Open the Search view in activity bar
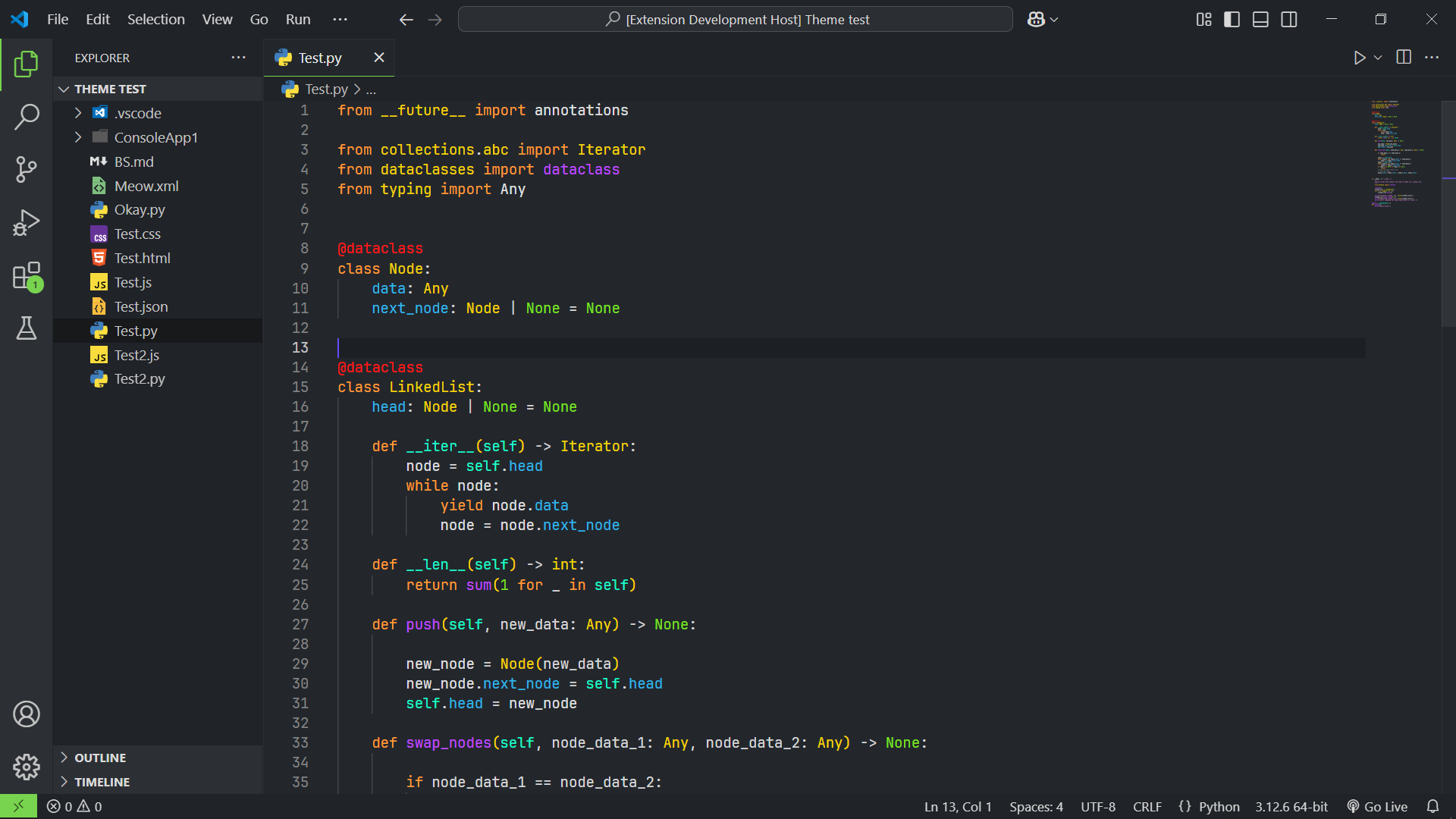 27,117
